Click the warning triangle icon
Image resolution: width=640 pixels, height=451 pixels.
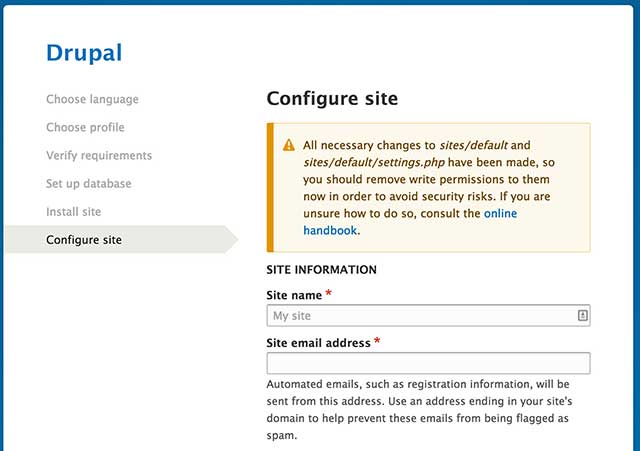pos(289,145)
